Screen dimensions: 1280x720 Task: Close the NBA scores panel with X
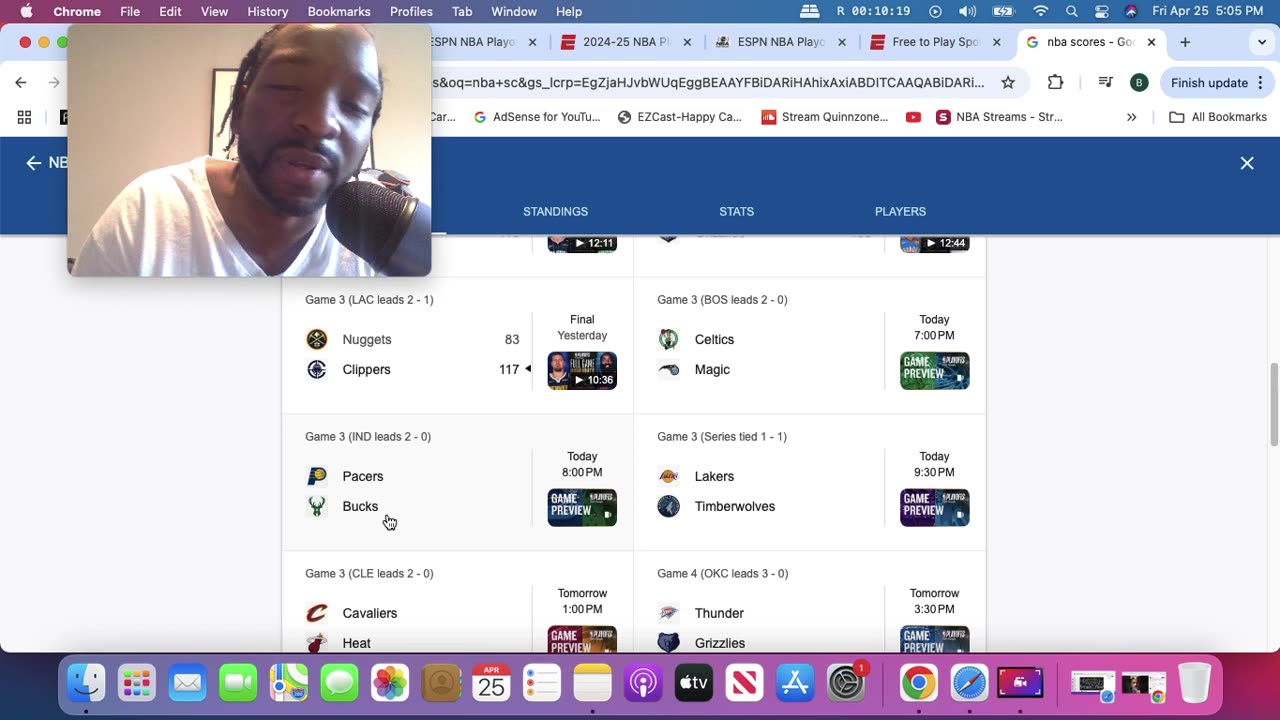tap(1247, 163)
